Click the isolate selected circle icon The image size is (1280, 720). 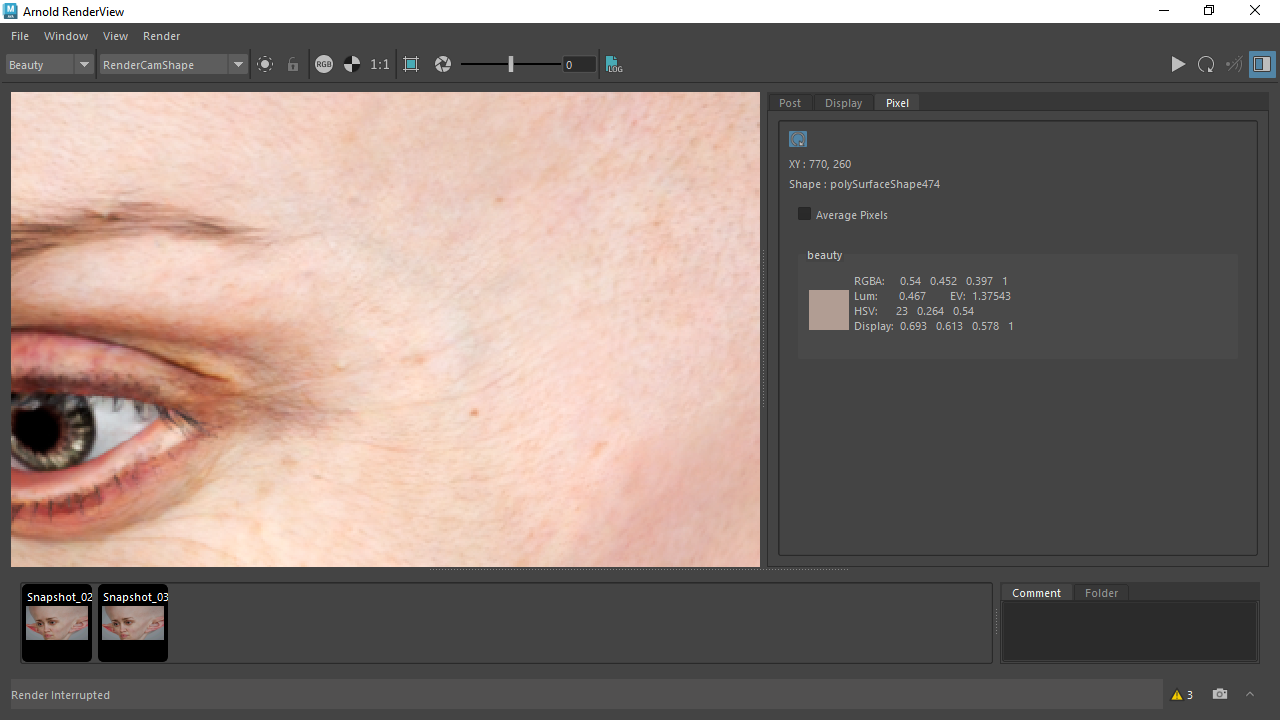(265, 64)
